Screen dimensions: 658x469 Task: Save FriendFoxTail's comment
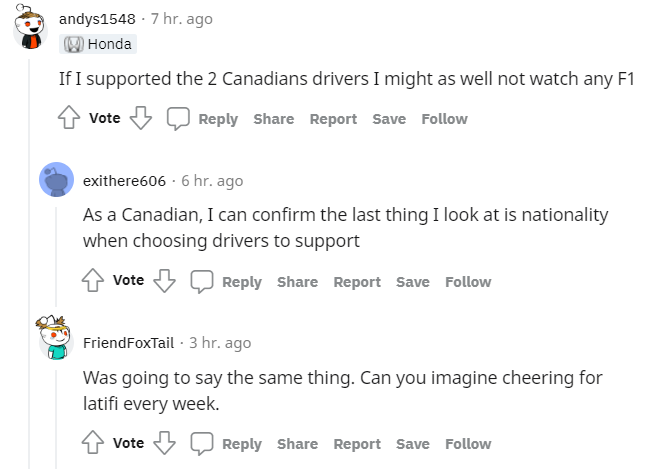412,444
